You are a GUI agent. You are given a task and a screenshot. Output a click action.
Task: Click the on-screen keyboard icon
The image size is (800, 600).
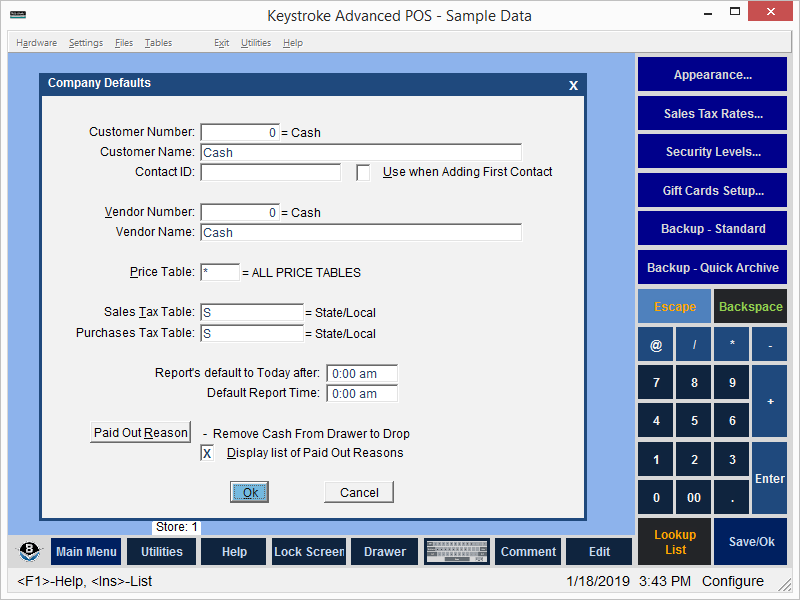(x=457, y=552)
